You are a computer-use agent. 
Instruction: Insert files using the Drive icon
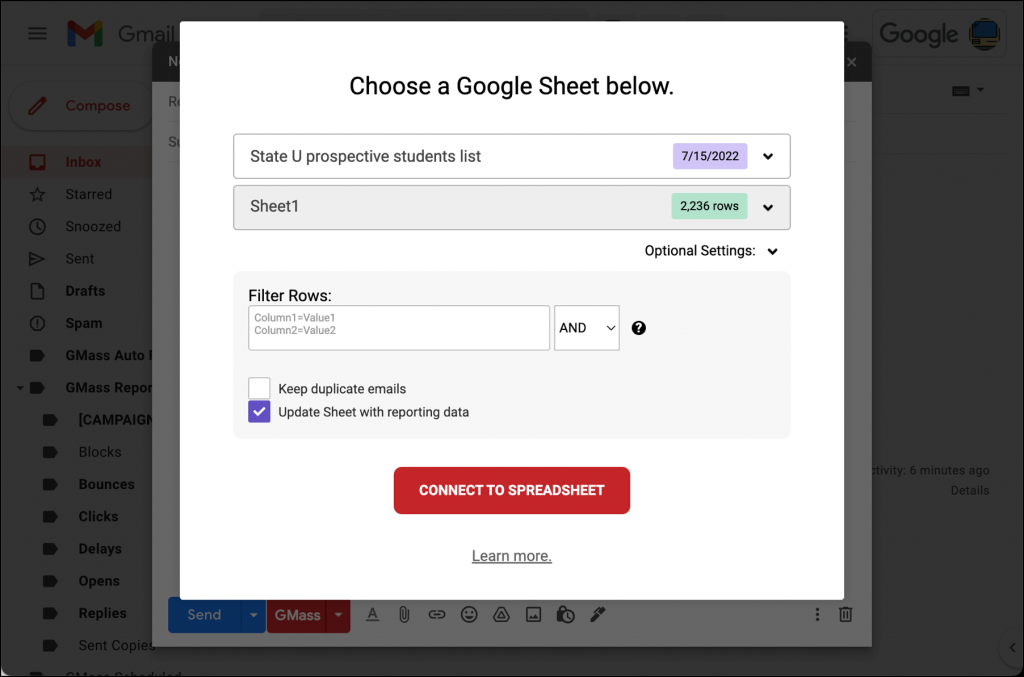(501, 614)
